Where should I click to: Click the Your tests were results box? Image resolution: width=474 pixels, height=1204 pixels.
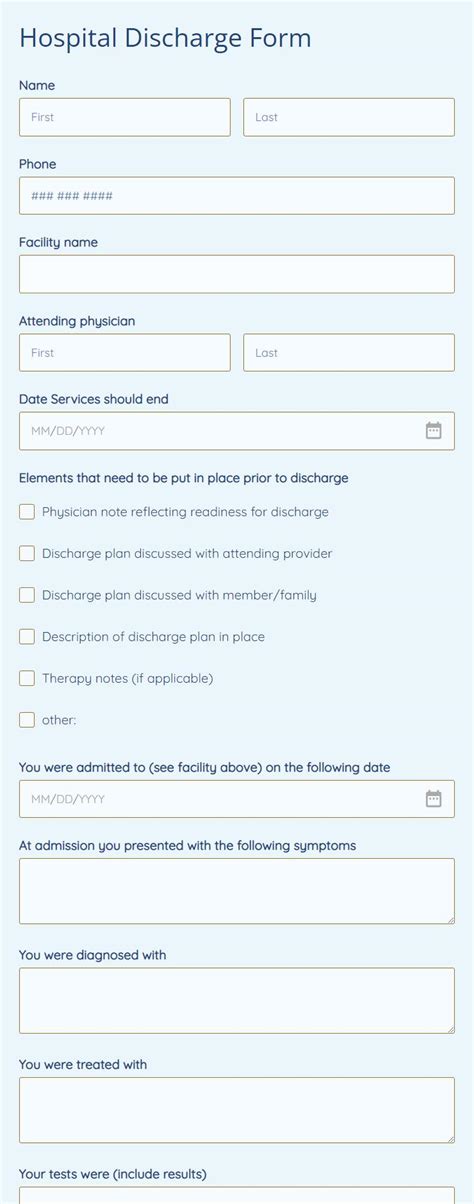(237, 1195)
